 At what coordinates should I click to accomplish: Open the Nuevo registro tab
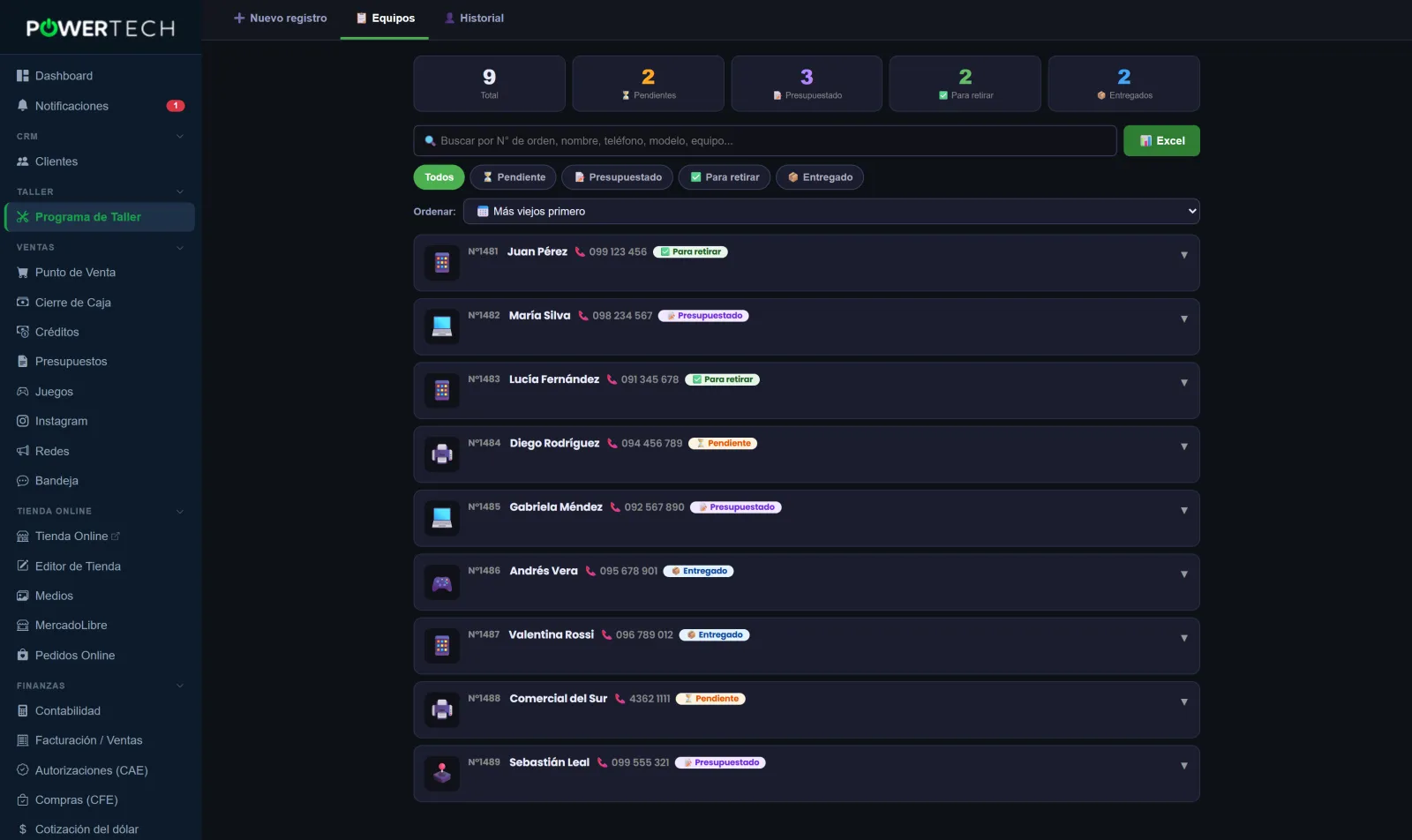point(280,19)
